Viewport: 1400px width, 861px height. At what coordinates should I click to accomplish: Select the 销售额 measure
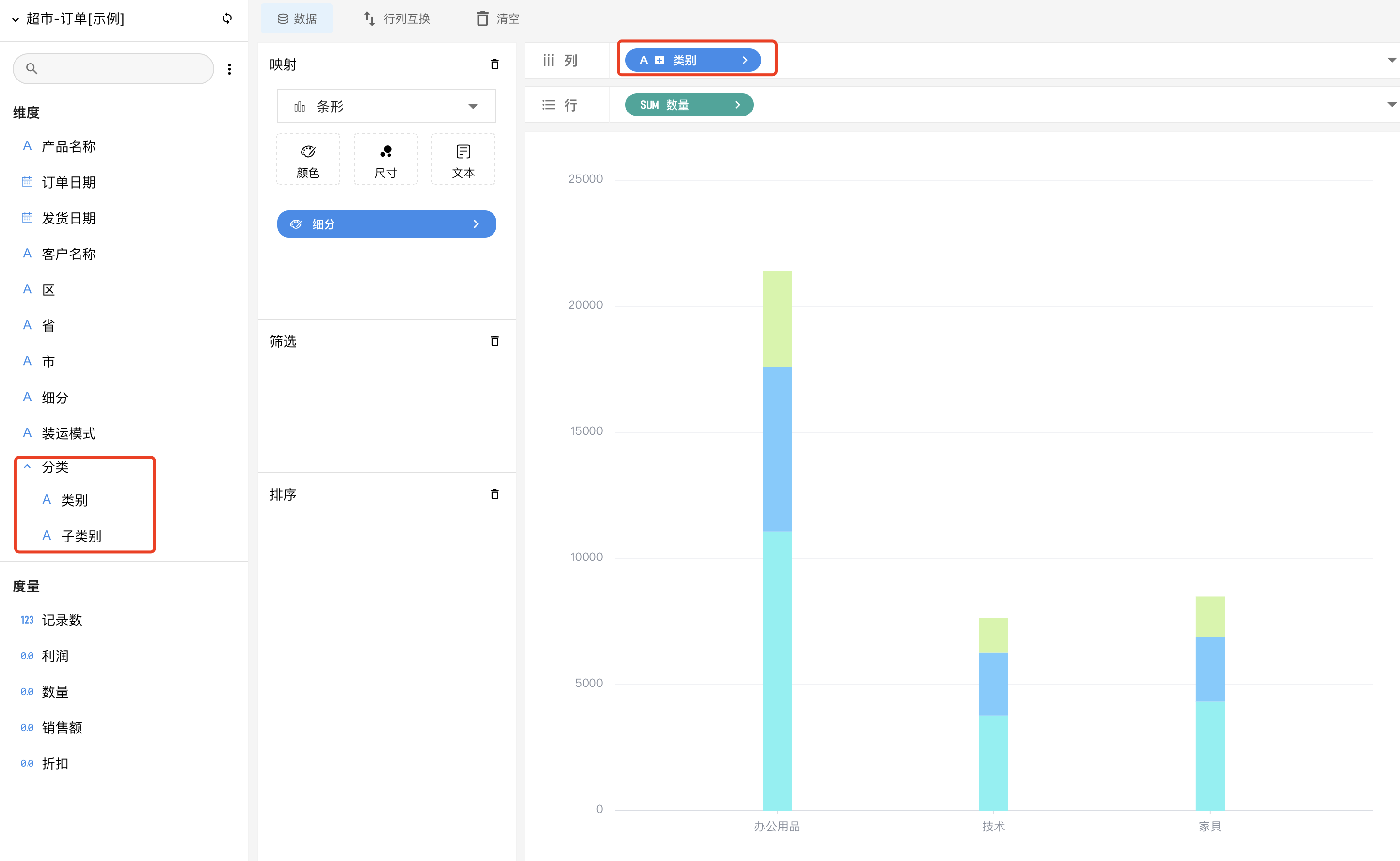tap(62, 728)
